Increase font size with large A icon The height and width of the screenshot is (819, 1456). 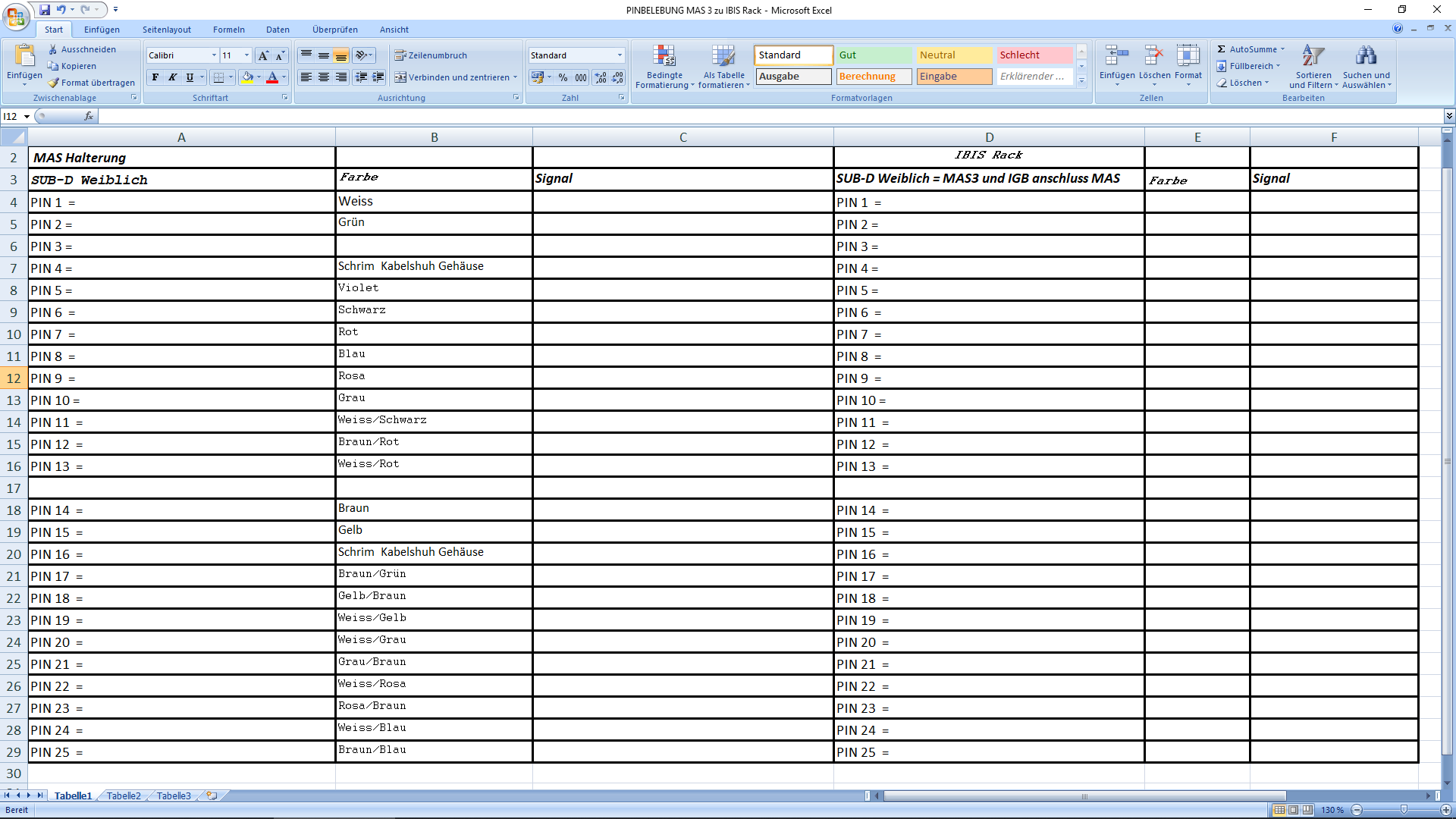[x=263, y=55]
